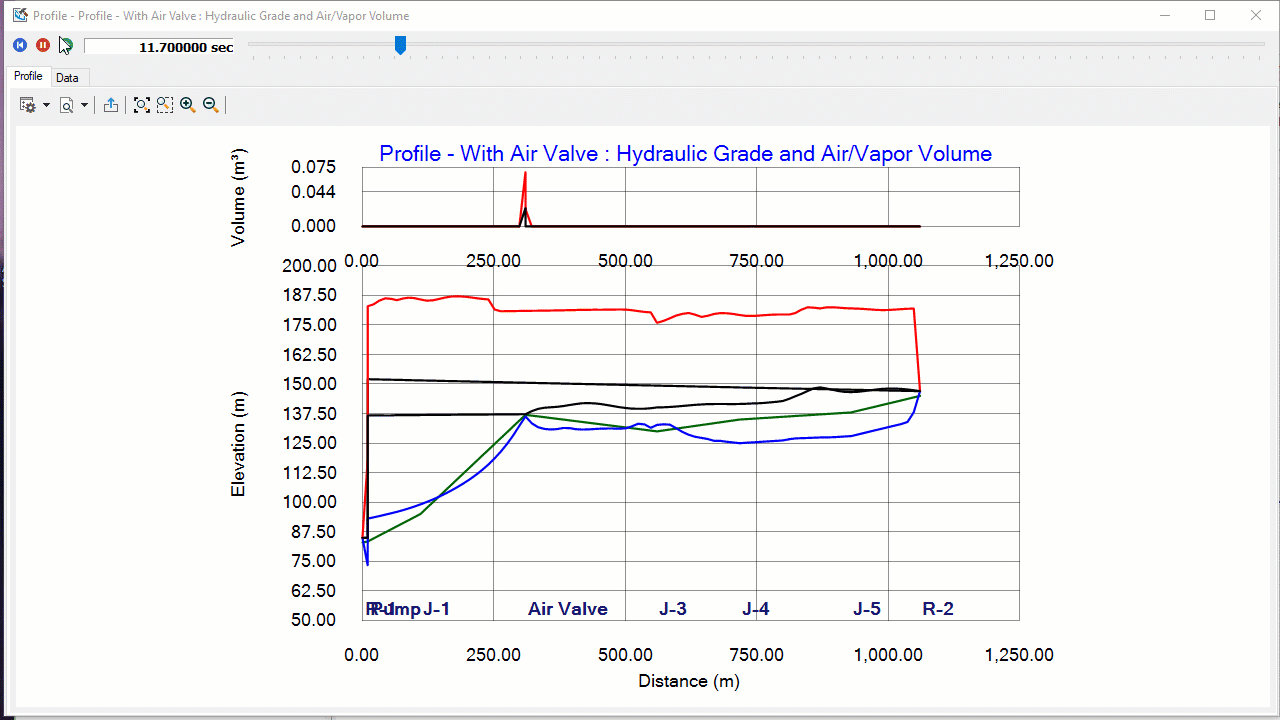Open the chart settings gear icon

28,105
